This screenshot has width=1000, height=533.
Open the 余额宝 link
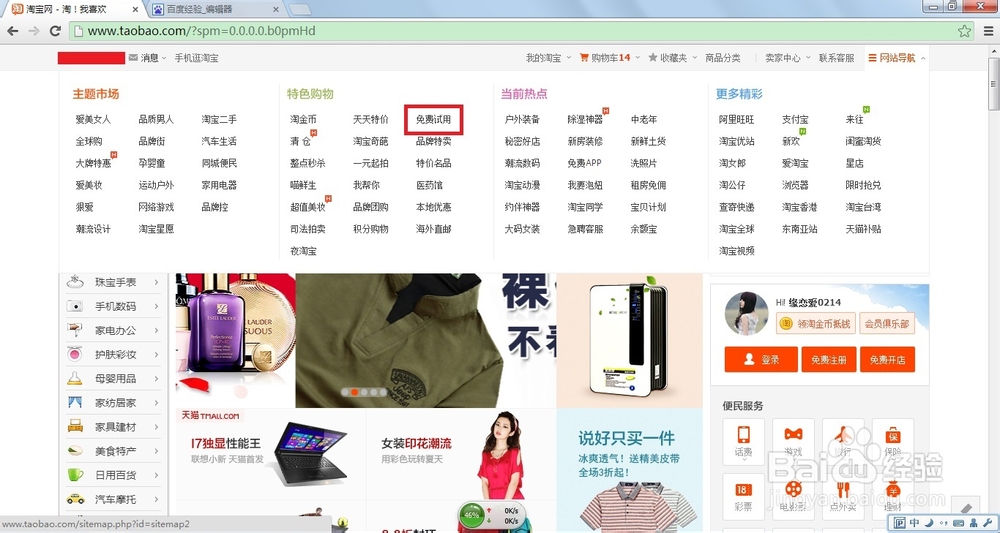tap(643, 229)
